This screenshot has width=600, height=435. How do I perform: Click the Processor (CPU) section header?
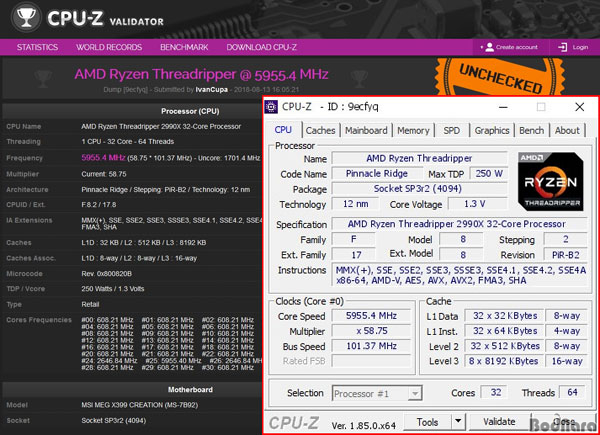click(x=190, y=111)
